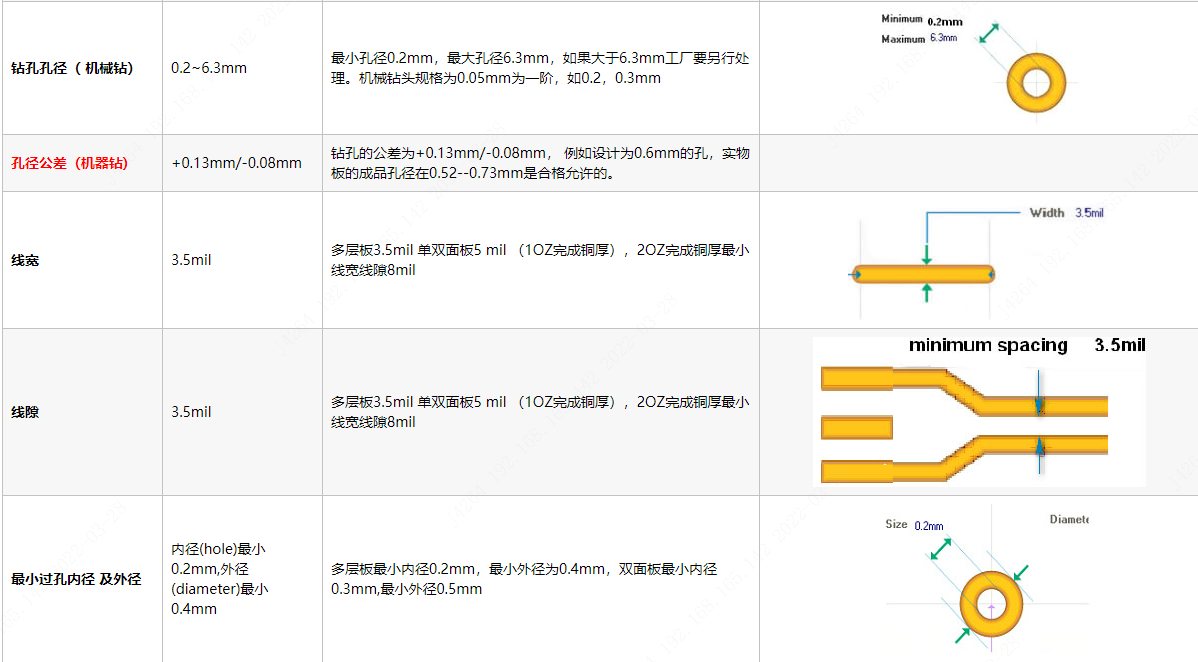The image size is (1198, 662).
Task: Click the short middle orange pad in spacing diagram
Action: click(856, 428)
